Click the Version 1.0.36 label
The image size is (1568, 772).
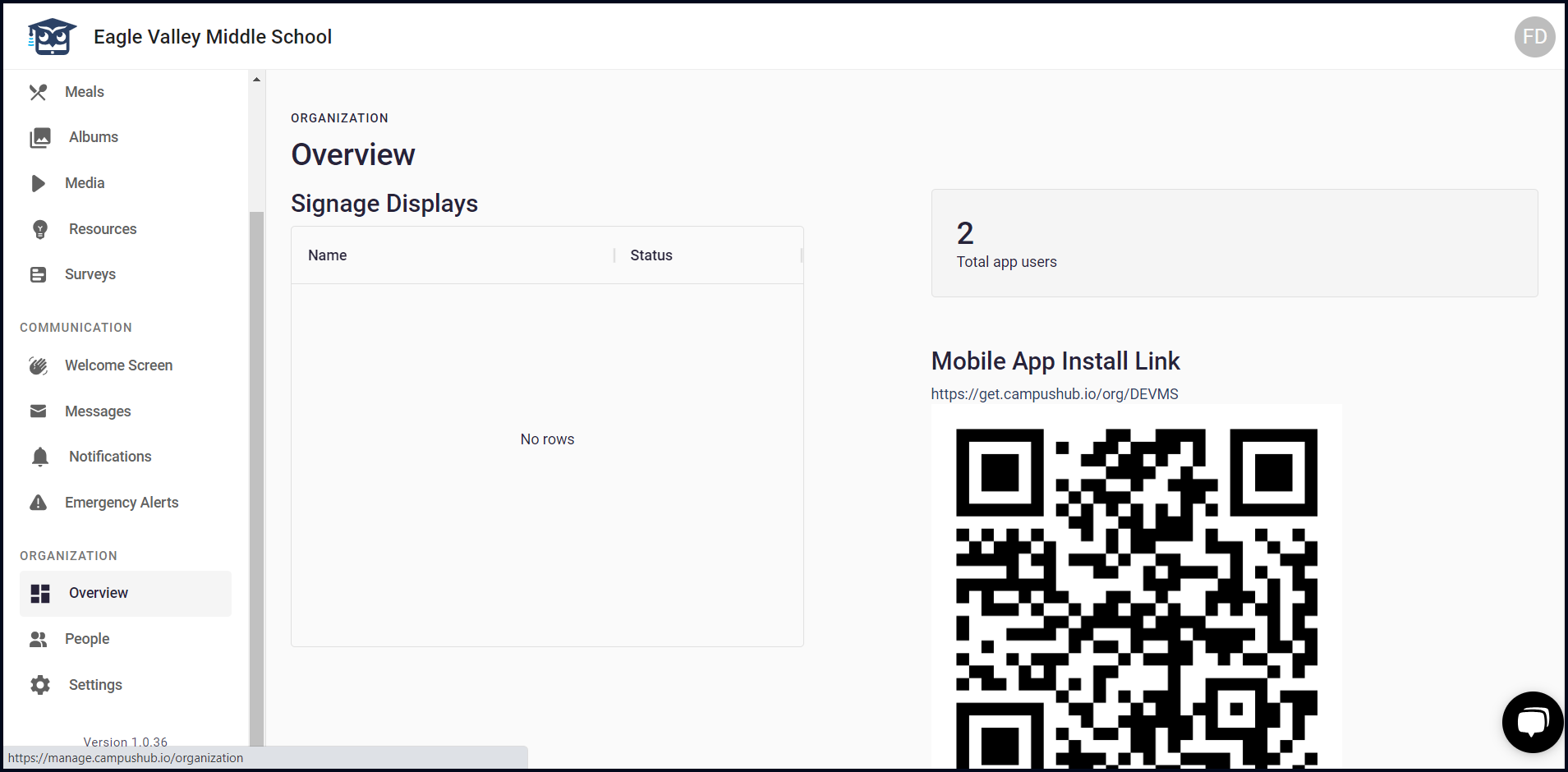pos(126,742)
